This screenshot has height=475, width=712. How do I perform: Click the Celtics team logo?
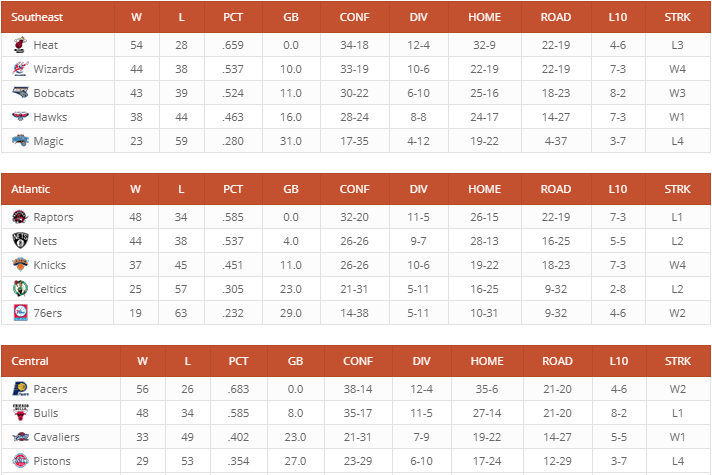click(20, 289)
